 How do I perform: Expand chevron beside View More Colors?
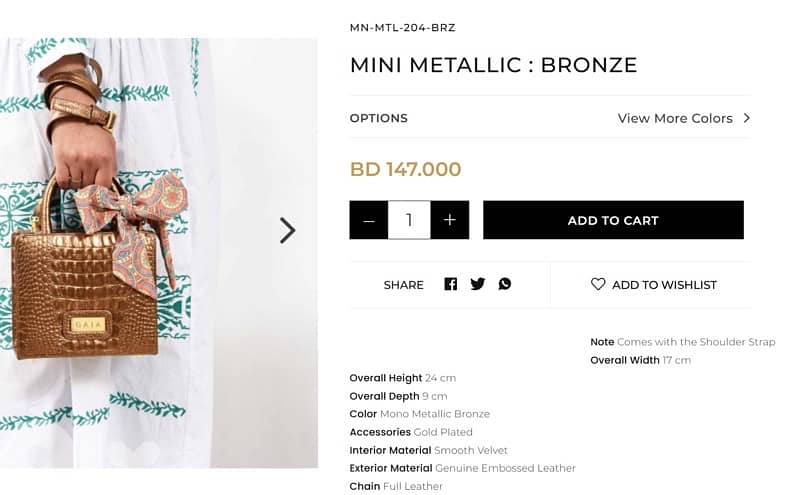coord(746,118)
